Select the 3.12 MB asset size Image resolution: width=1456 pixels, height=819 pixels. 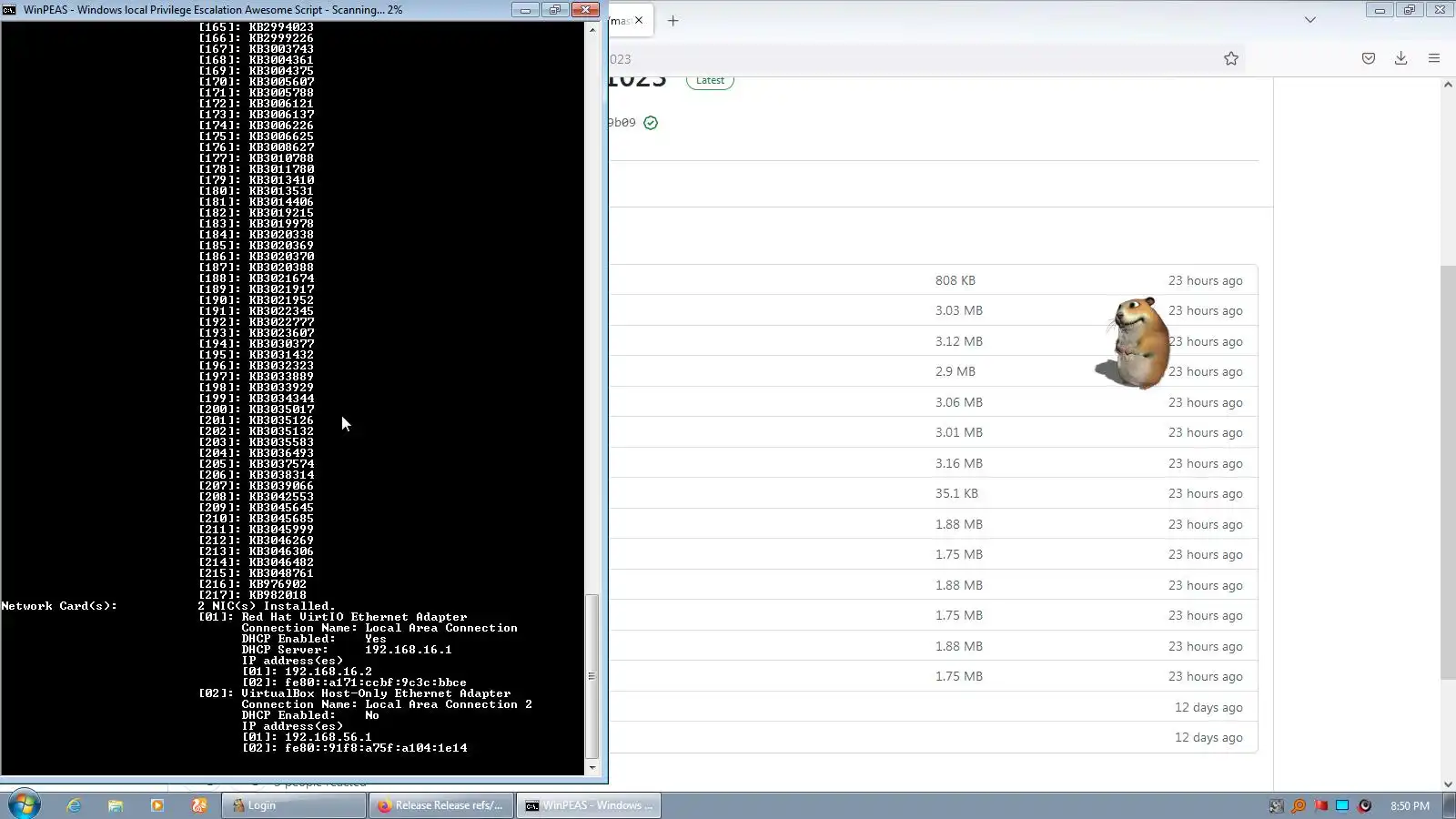coord(958,341)
